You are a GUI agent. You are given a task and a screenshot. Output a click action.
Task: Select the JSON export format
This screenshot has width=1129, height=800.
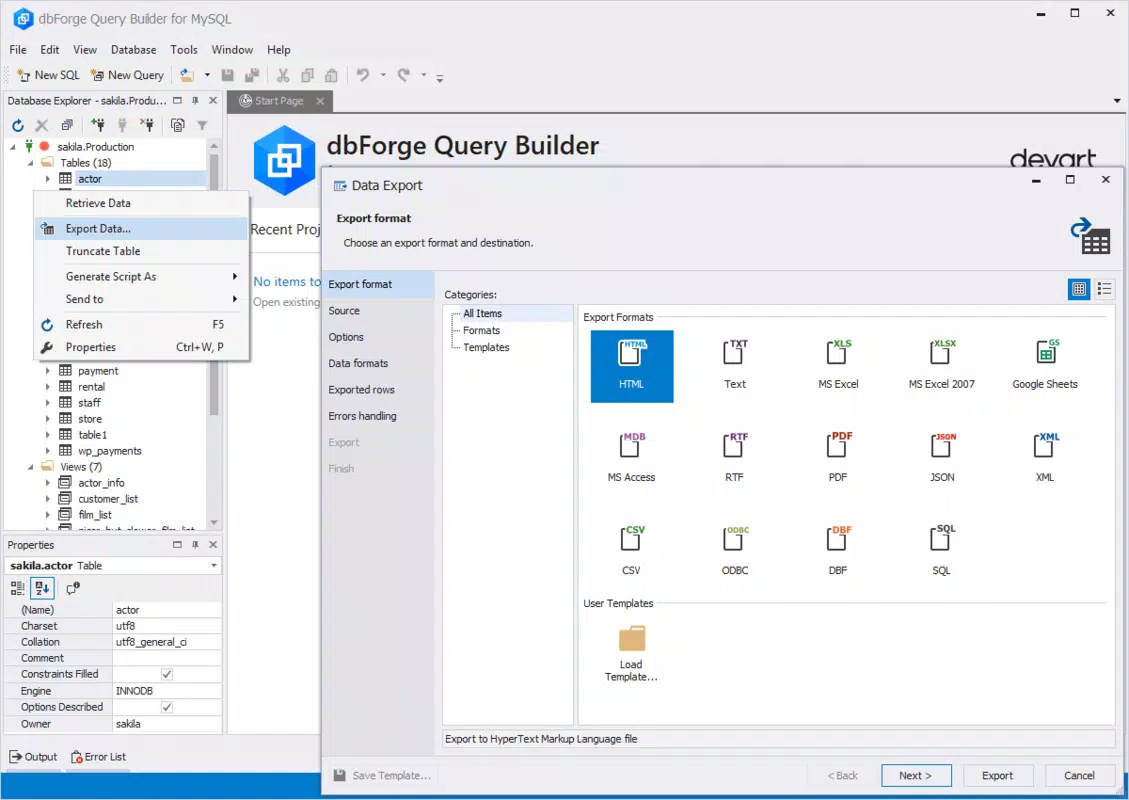(x=941, y=459)
